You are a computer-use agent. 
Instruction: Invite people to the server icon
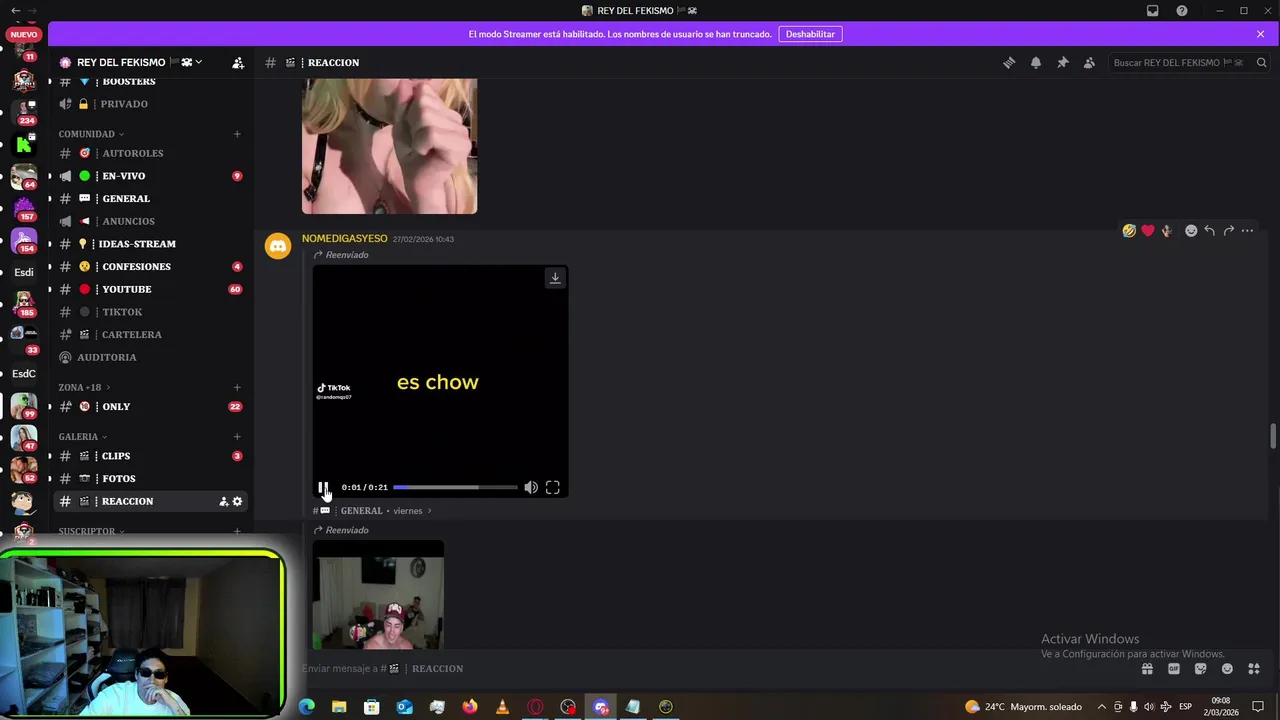coord(238,62)
